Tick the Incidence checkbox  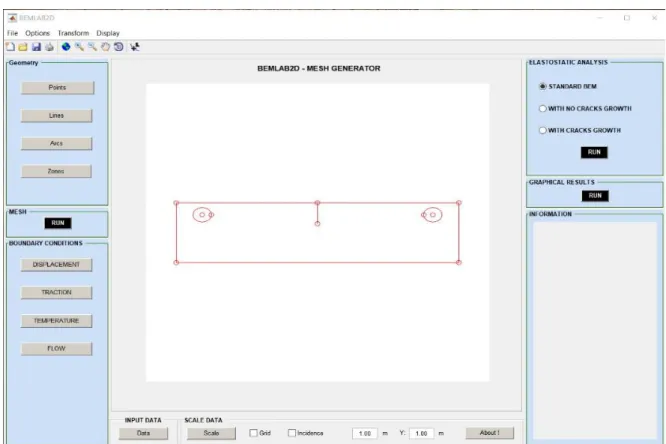pyautogui.click(x=292, y=433)
